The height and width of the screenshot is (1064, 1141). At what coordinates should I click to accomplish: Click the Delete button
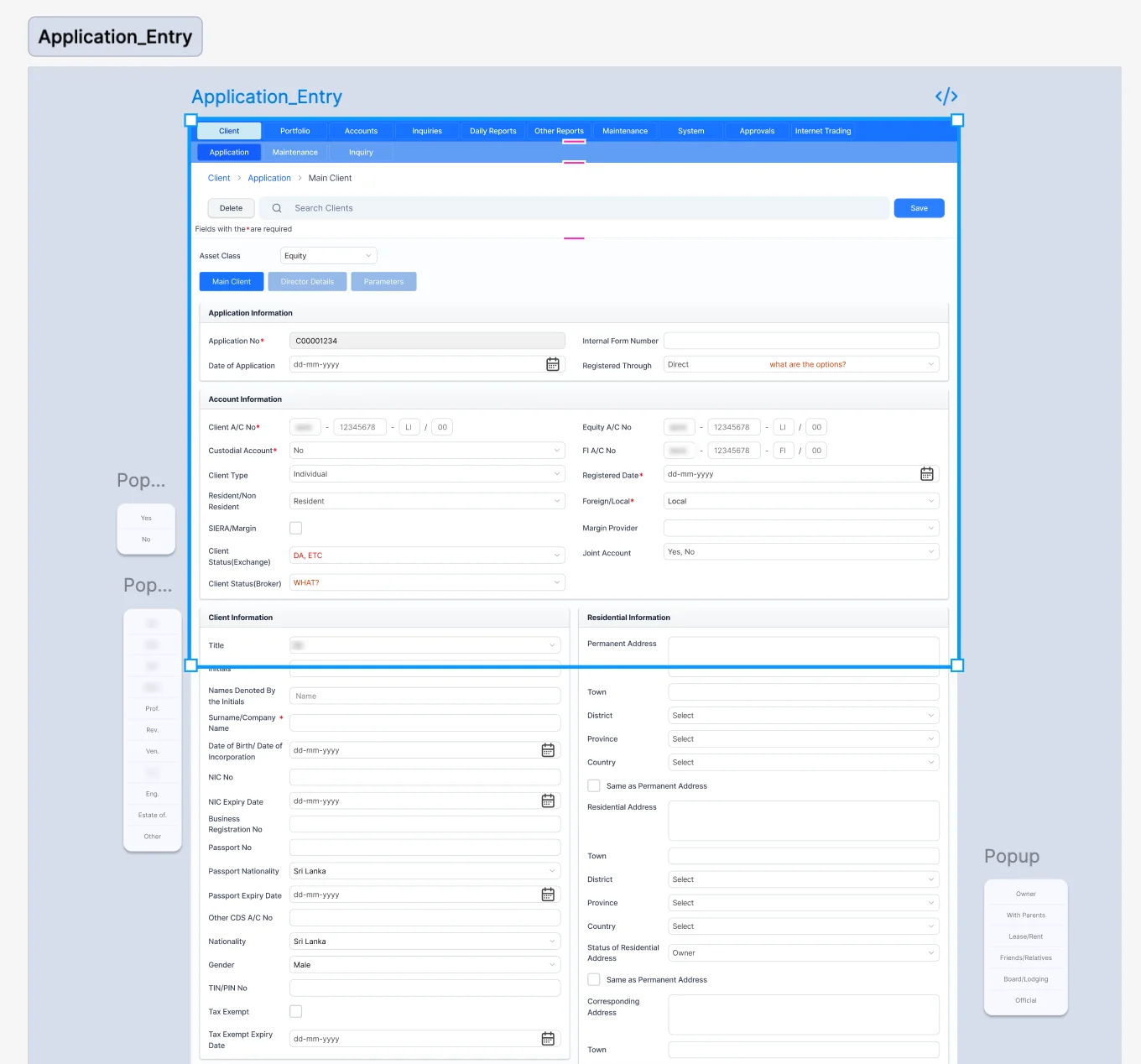(x=232, y=208)
